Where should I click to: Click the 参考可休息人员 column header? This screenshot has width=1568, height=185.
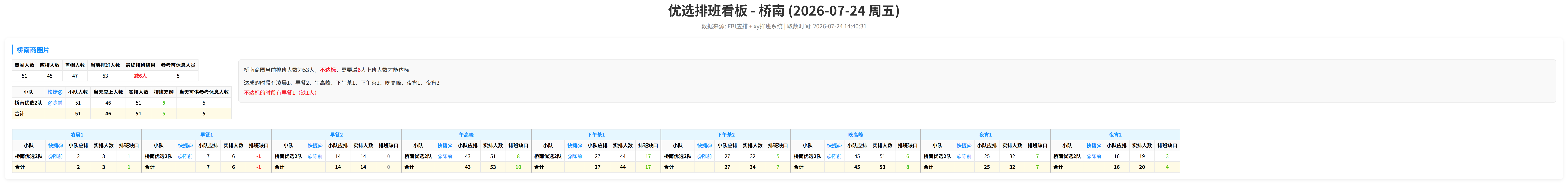click(x=178, y=65)
